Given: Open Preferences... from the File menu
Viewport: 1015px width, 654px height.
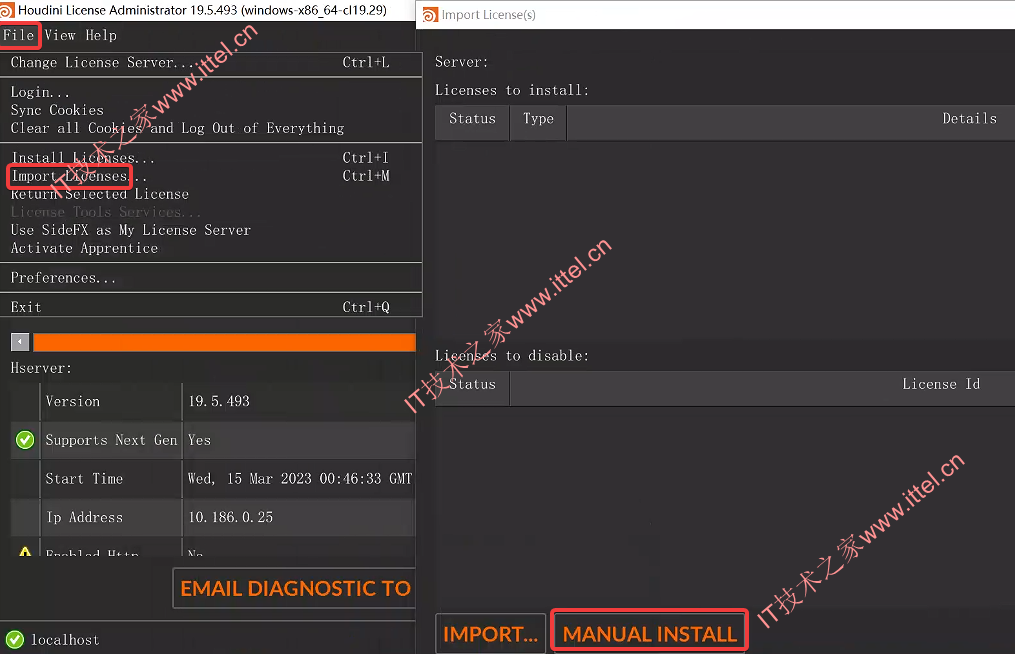Looking at the screenshot, I should coord(211,278).
